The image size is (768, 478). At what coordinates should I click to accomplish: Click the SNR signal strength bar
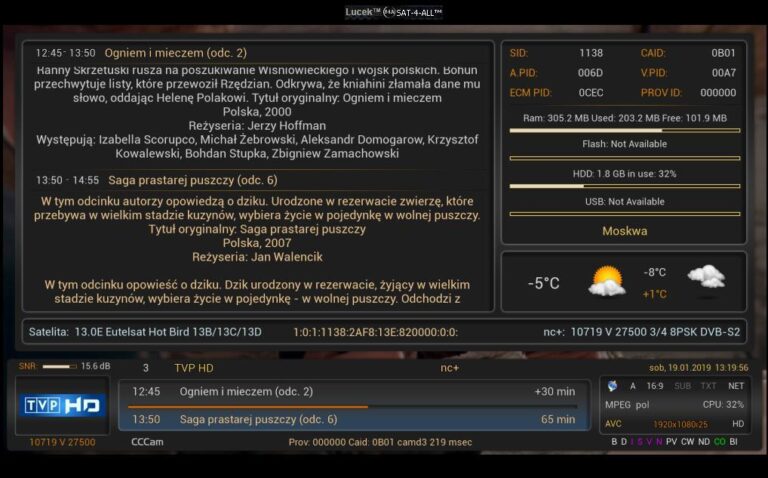point(59,366)
